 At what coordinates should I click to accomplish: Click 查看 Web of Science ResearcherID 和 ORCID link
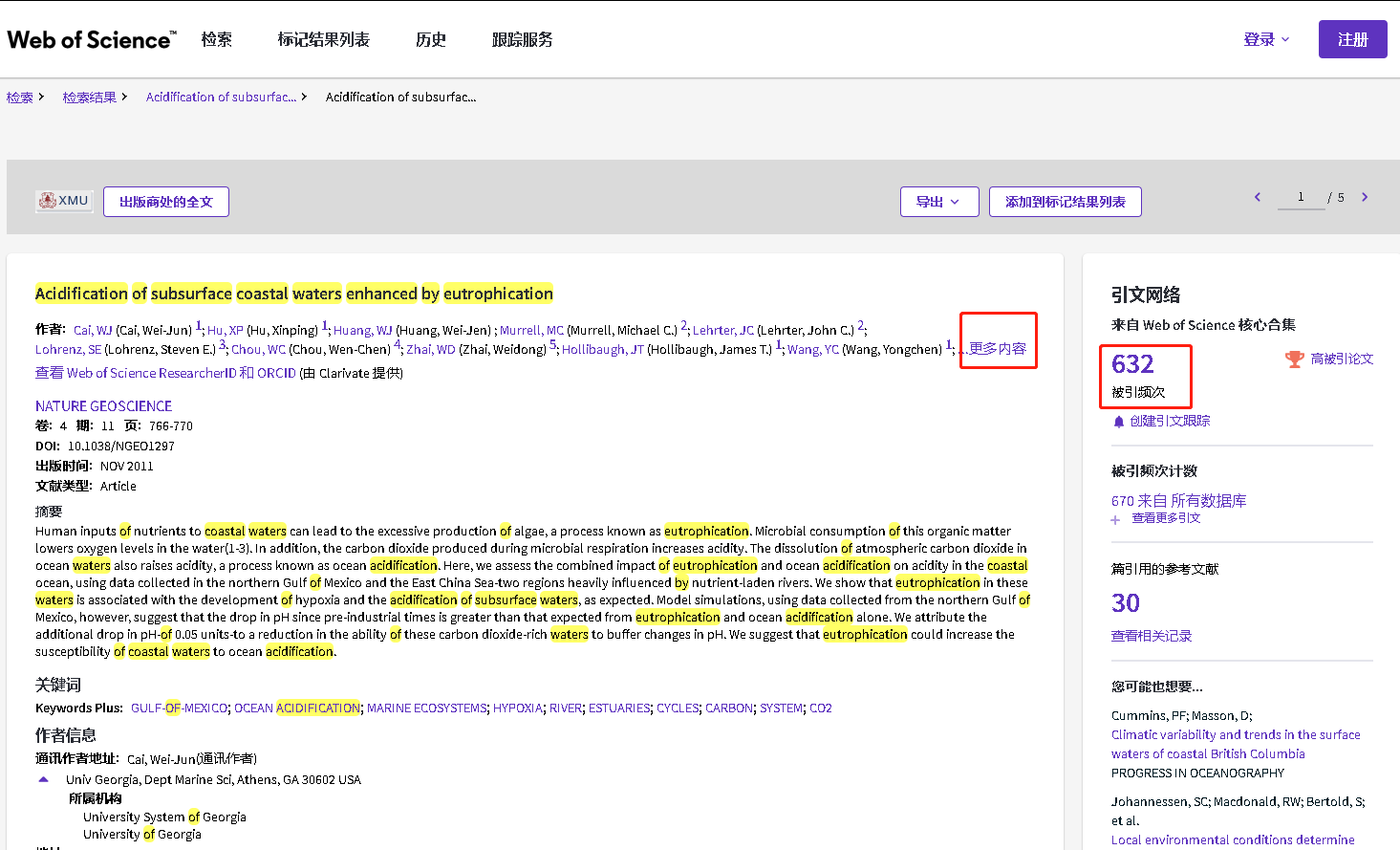pyautogui.click(x=165, y=373)
